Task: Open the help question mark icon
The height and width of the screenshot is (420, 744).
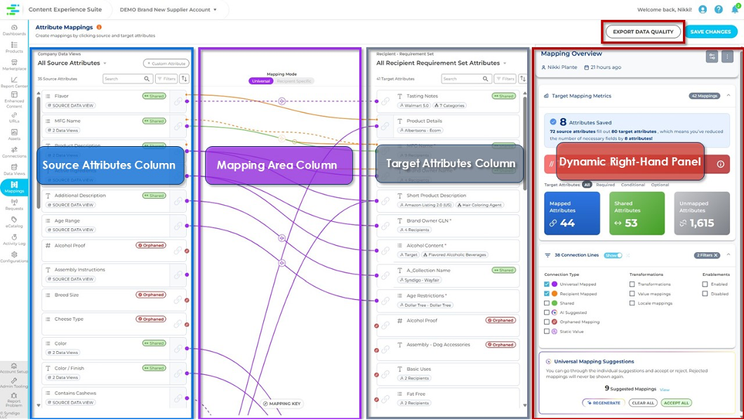Action: coord(718,9)
